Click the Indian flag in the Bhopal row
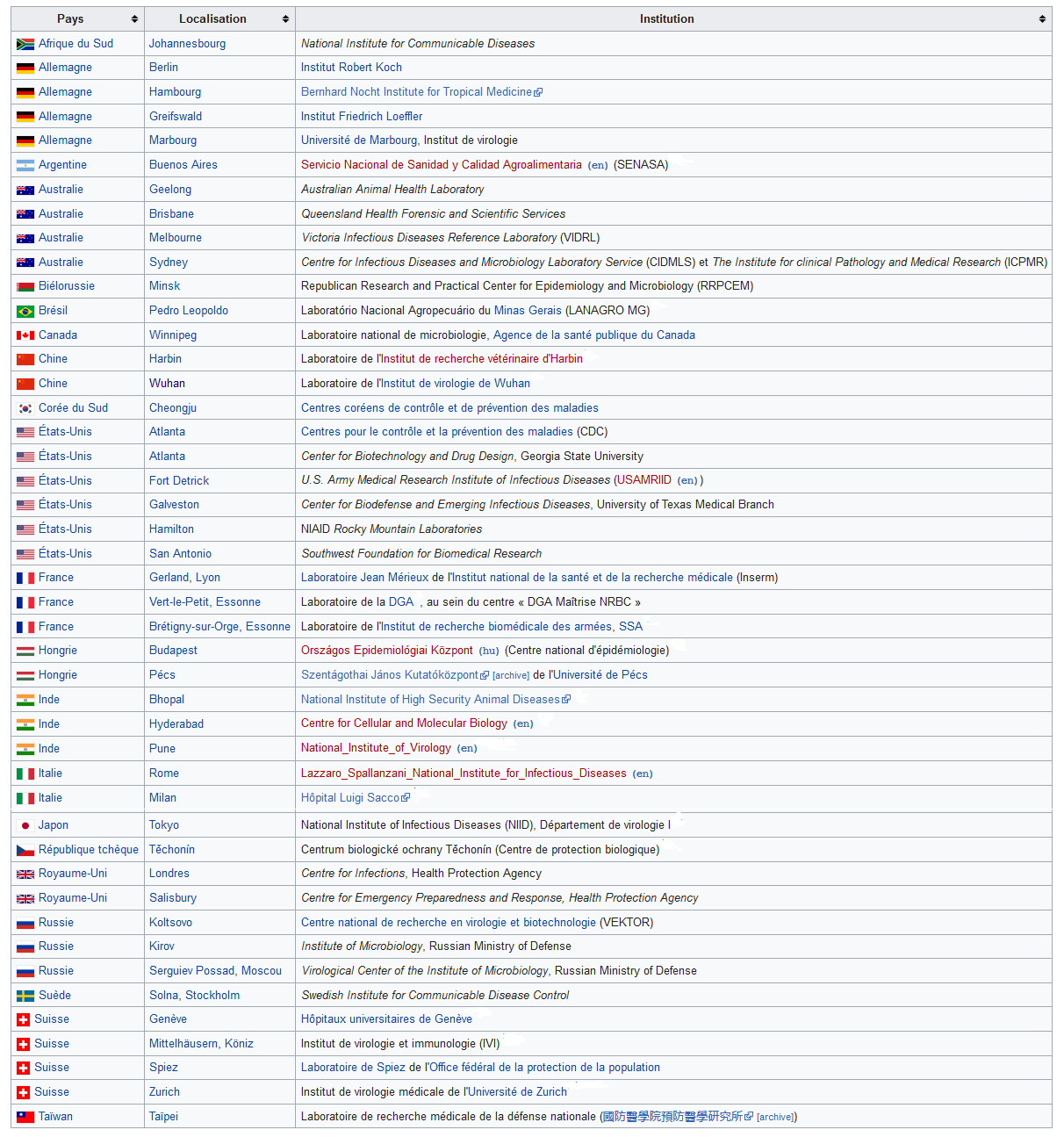 pyautogui.click(x=25, y=700)
